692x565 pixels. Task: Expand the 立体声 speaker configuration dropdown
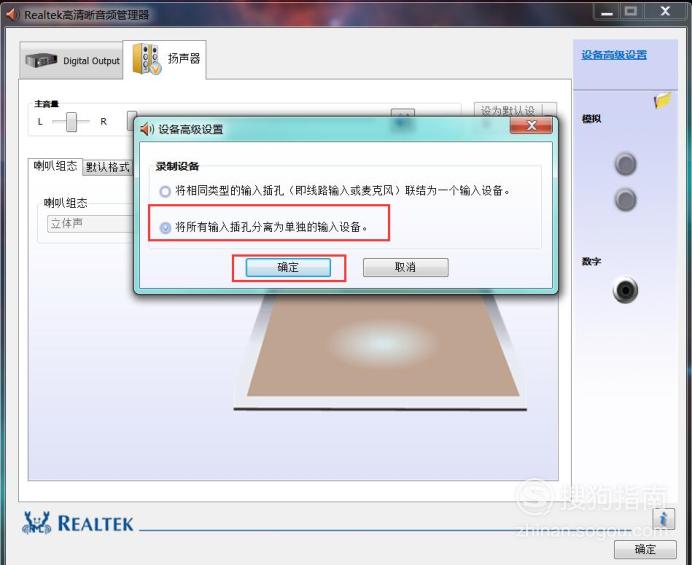pos(90,224)
